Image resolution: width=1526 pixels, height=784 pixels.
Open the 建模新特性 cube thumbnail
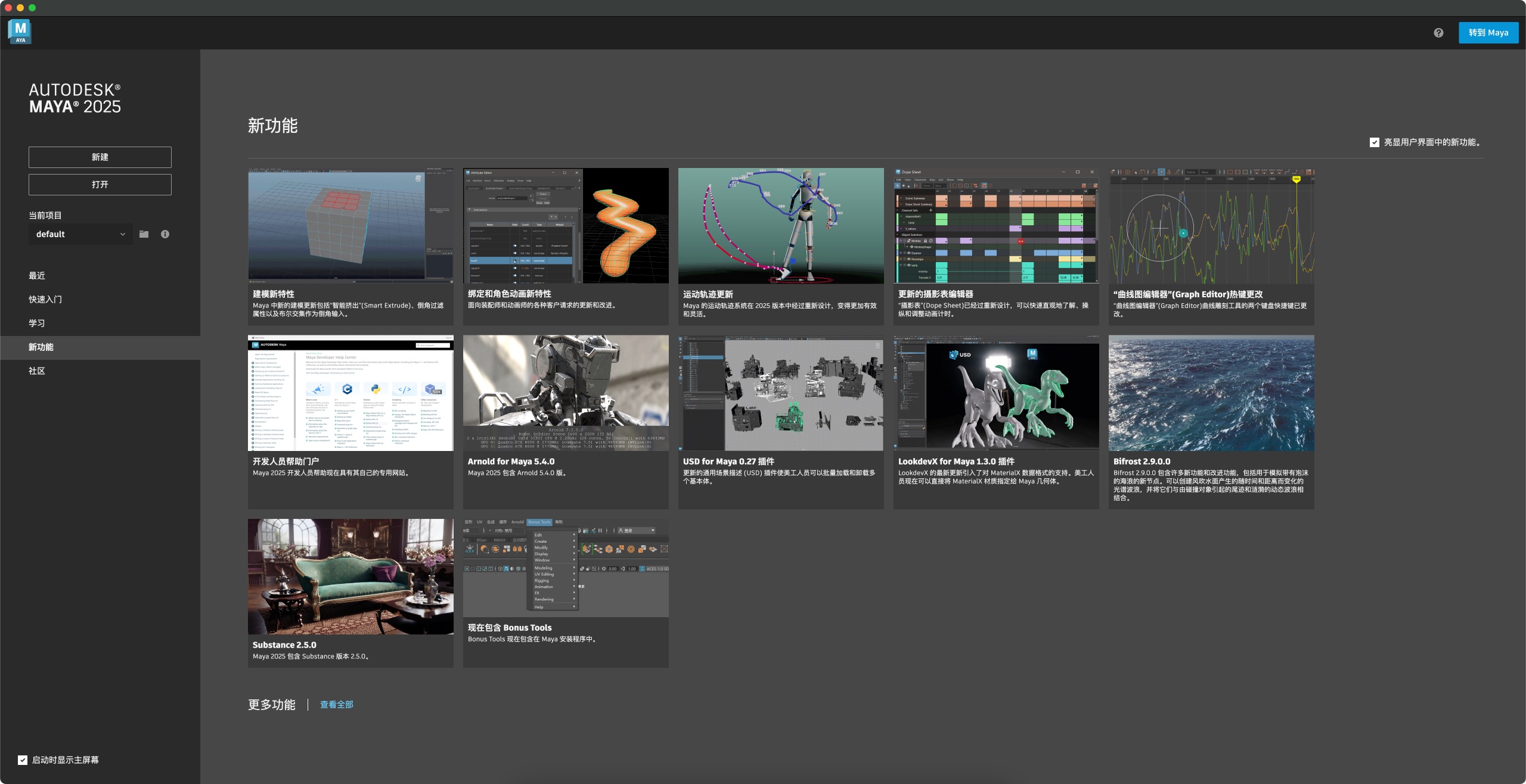pos(351,226)
